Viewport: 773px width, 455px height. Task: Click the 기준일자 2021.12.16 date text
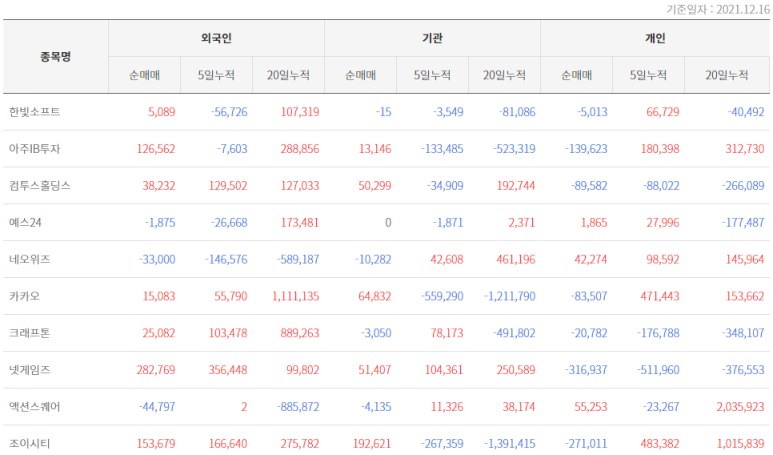[x=718, y=9]
